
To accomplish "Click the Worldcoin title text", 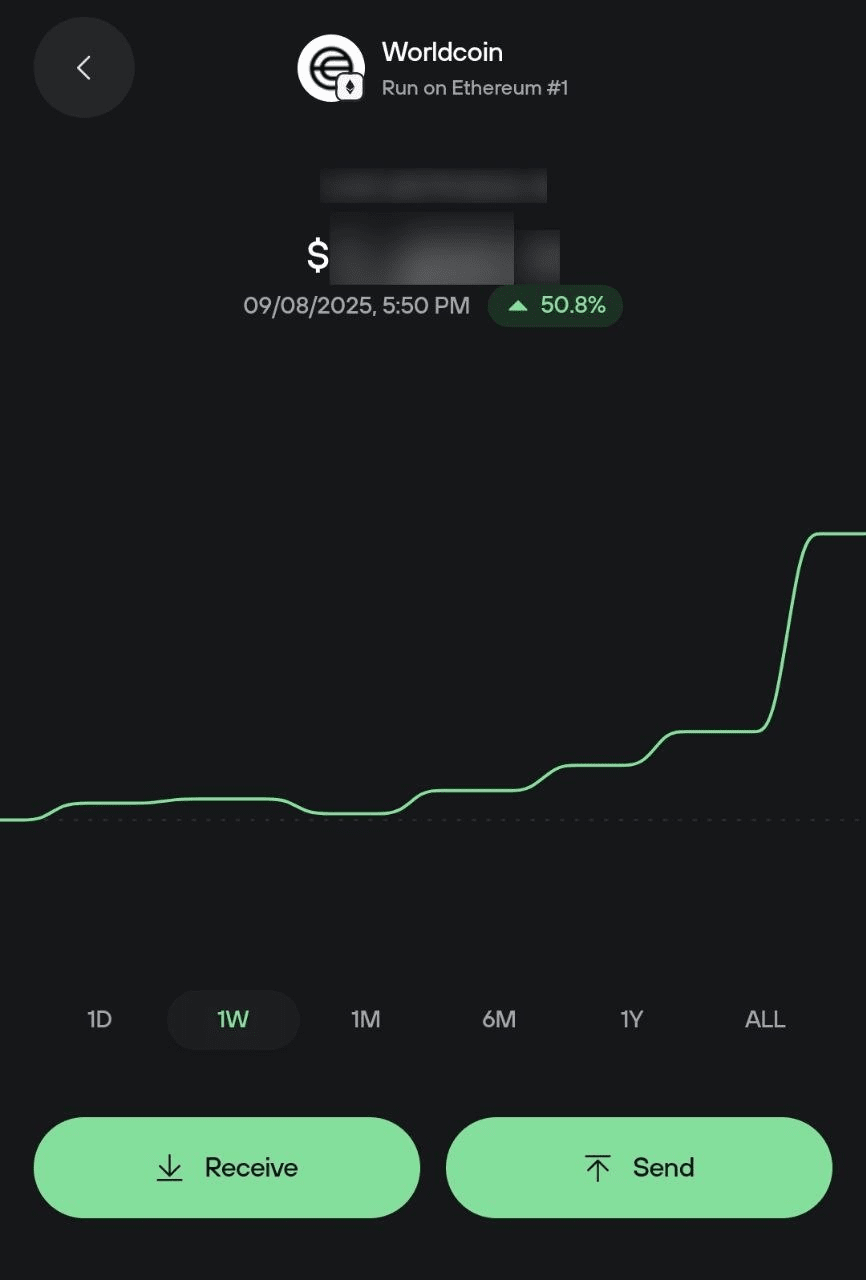I will (442, 52).
